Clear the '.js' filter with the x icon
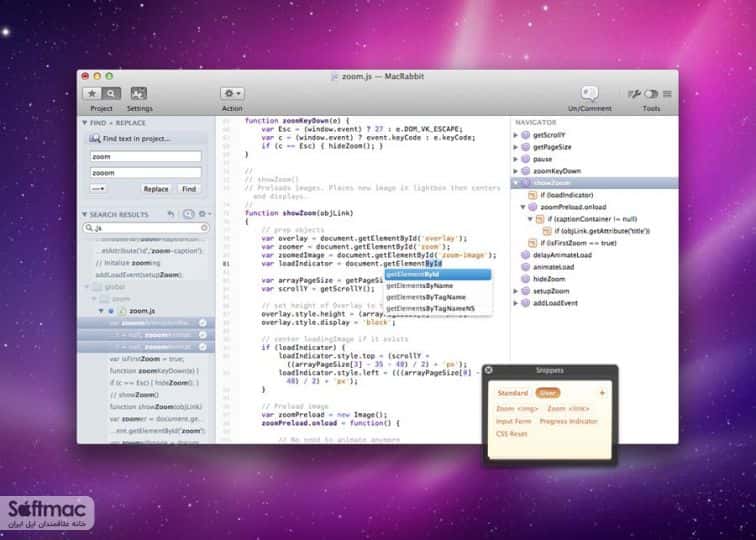 pyautogui.click(x=204, y=228)
